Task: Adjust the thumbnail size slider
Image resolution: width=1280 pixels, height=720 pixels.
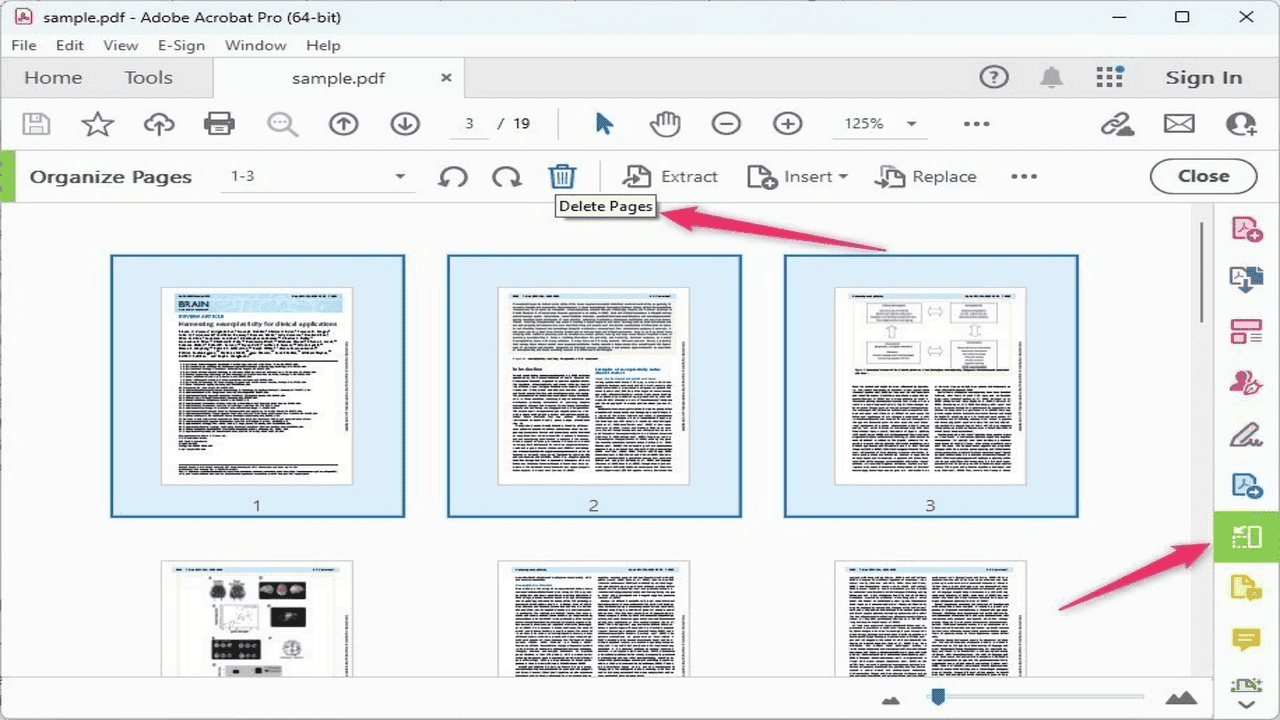Action: [939, 699]
